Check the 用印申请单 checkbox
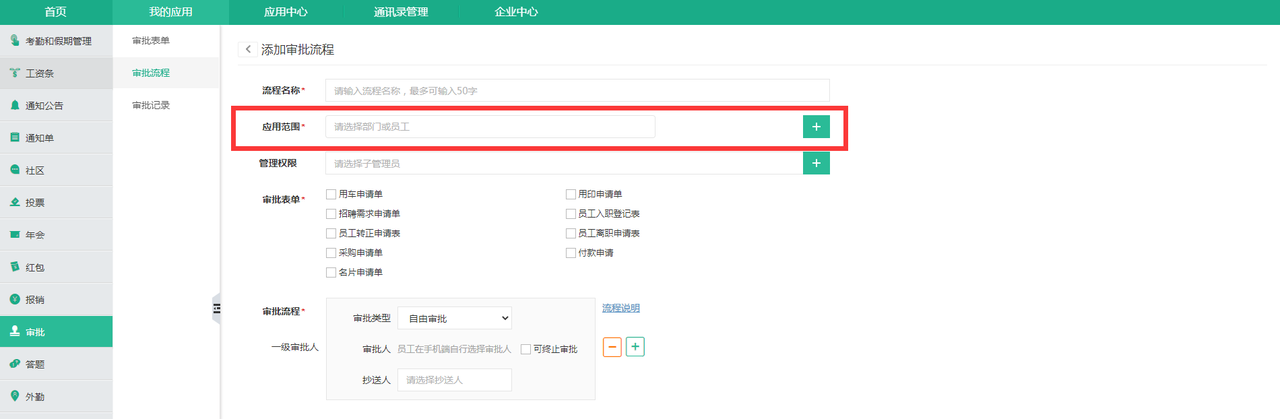Viewport: 1280px width, 419px height. (570, 194)
